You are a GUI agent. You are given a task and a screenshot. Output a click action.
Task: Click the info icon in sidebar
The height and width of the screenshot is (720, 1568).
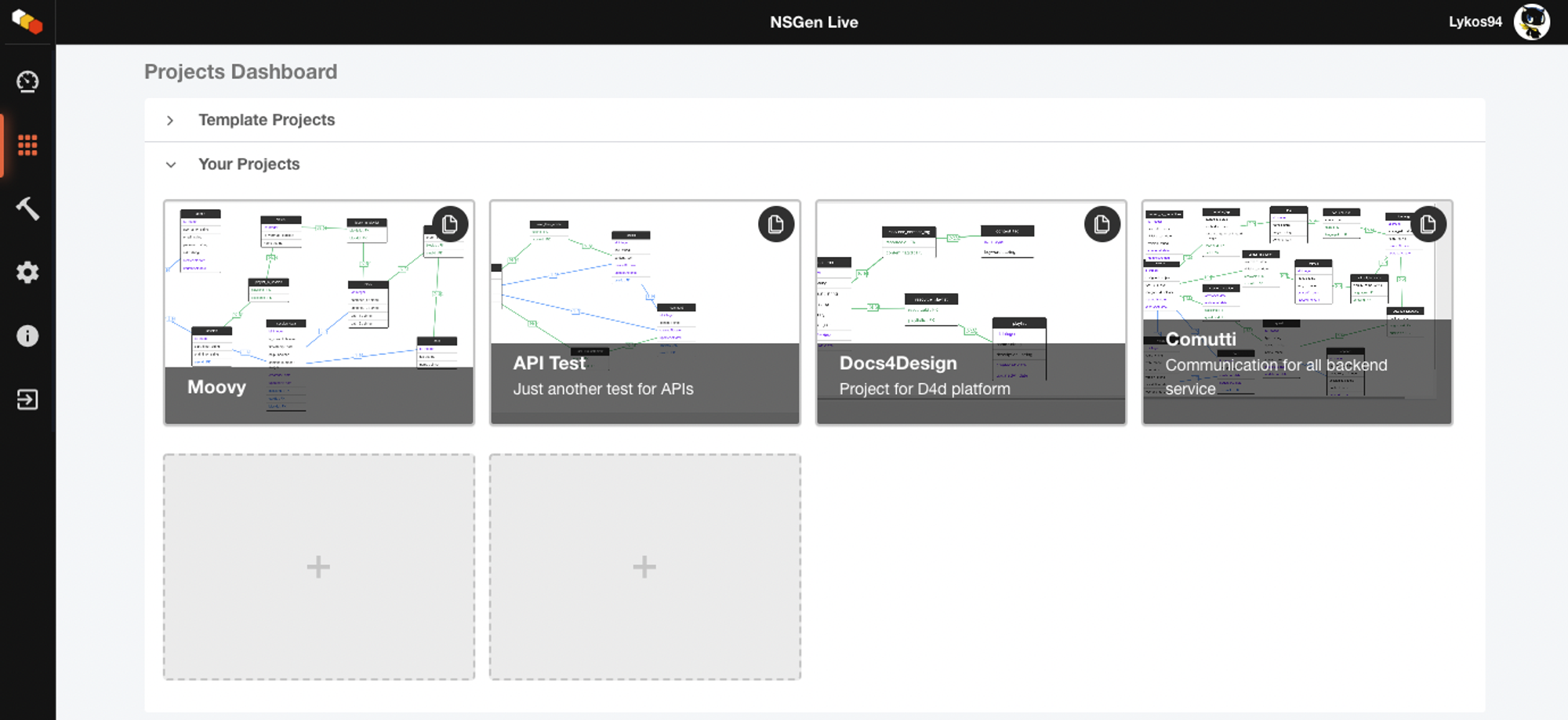(27, 336)
